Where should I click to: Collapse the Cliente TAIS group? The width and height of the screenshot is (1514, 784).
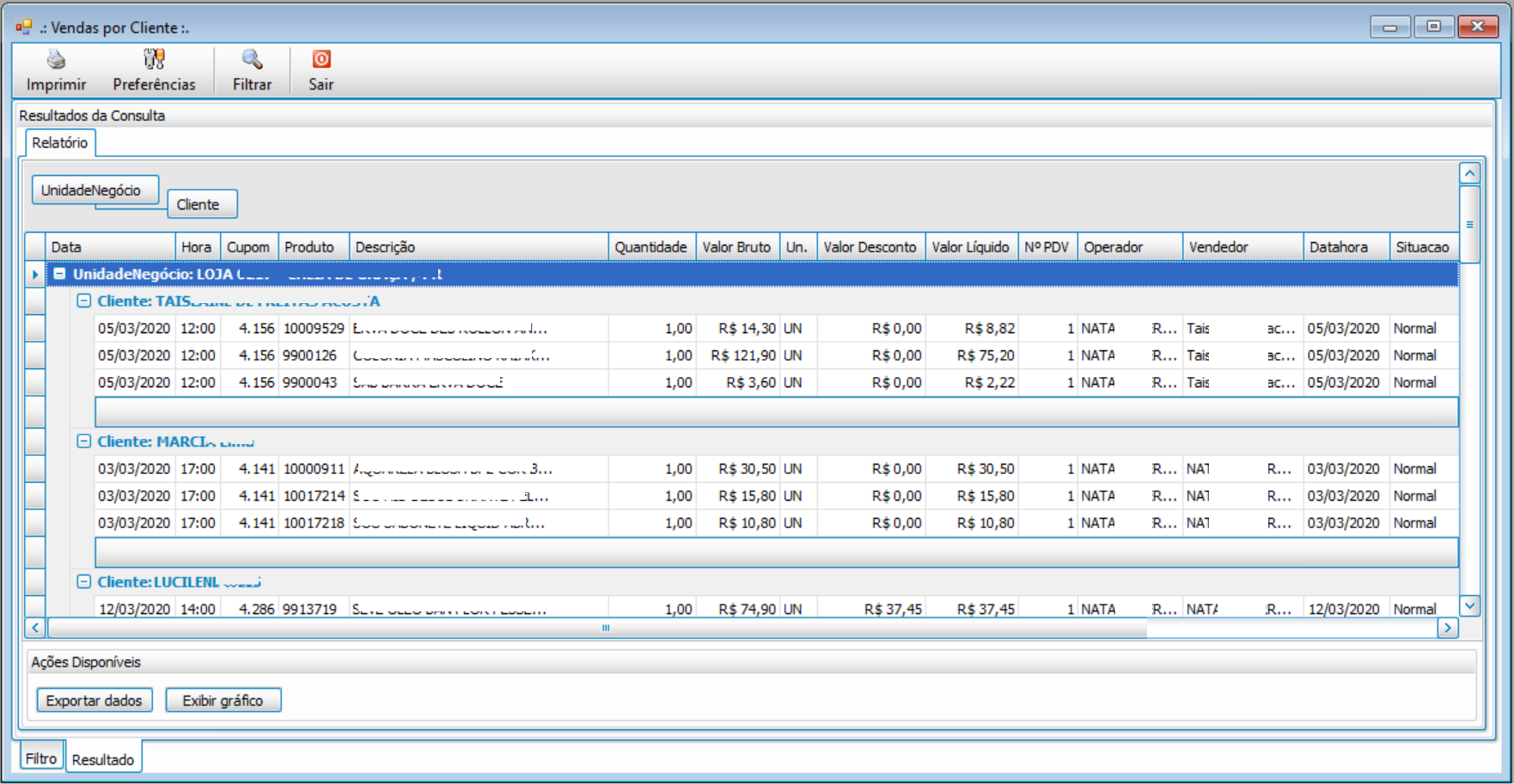(x=83, y=301)
